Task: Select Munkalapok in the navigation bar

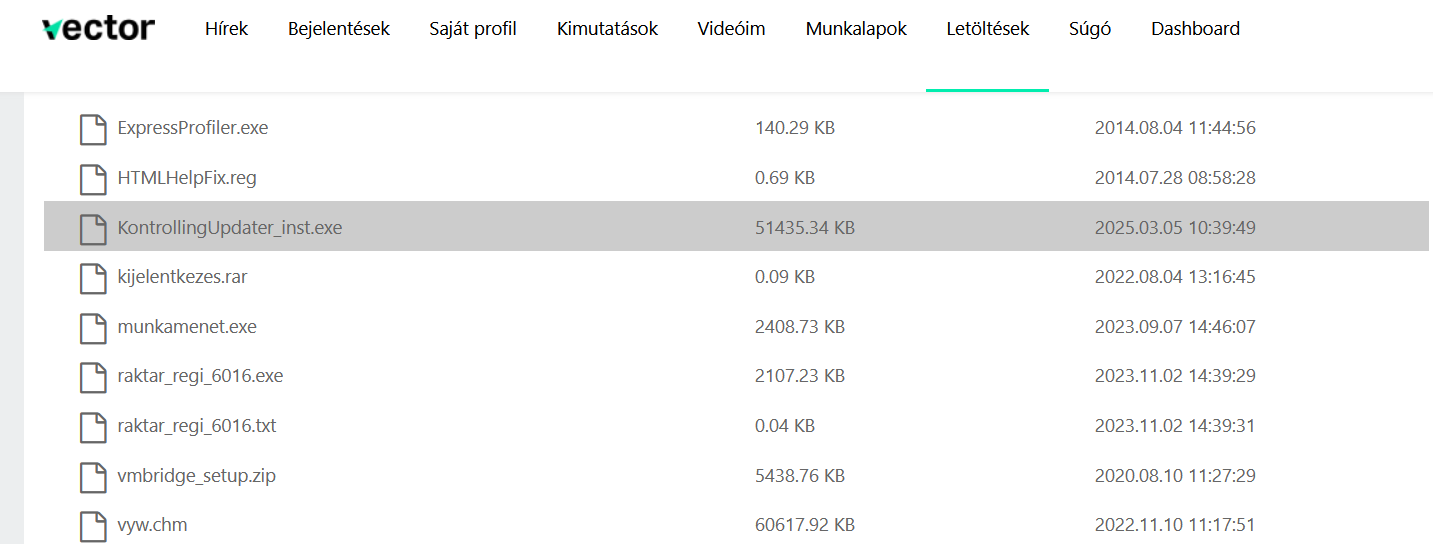Action: [x=856, y=29]
